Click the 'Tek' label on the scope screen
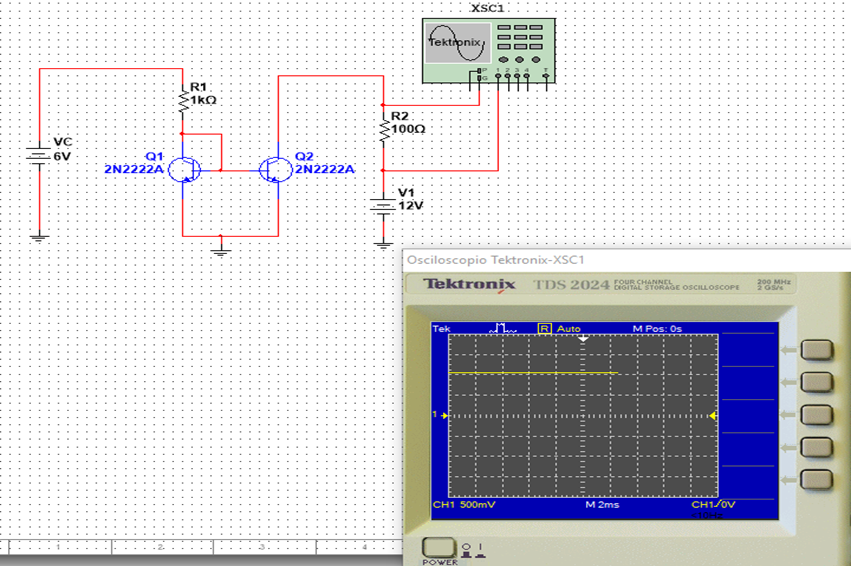Screen dimensions: 851x566 point(441,328)
